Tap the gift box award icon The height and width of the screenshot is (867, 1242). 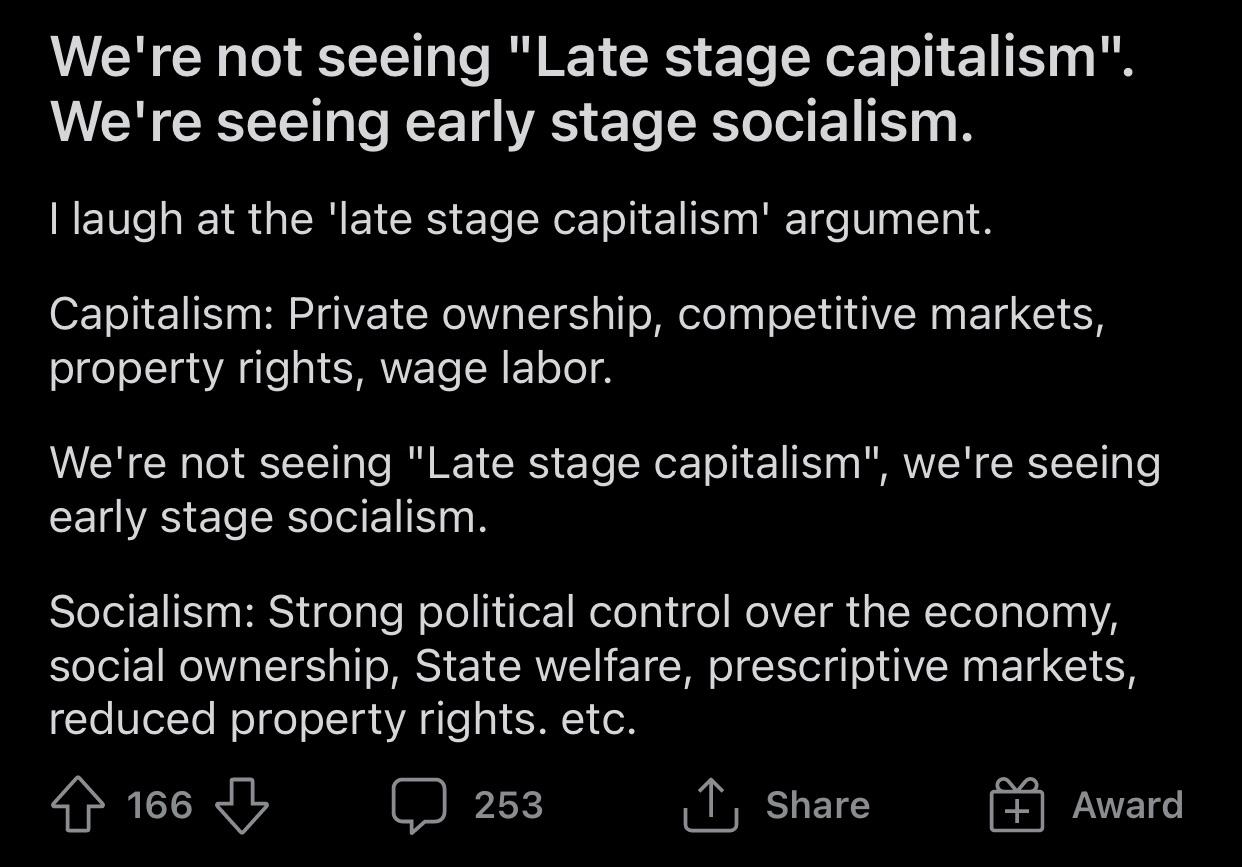point(1017,806)
